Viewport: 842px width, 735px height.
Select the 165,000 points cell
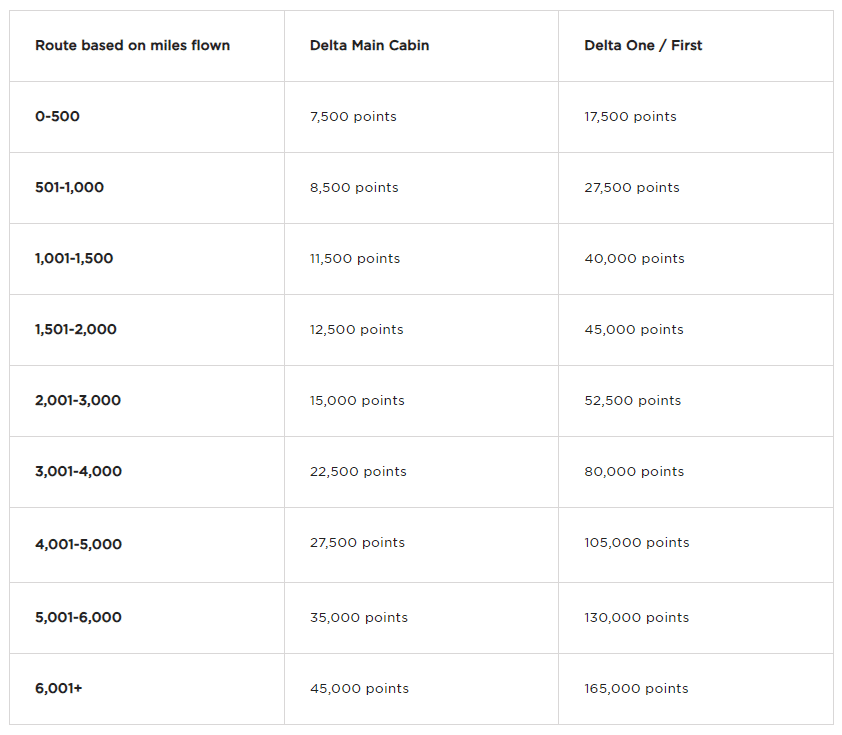coord(636,688)
